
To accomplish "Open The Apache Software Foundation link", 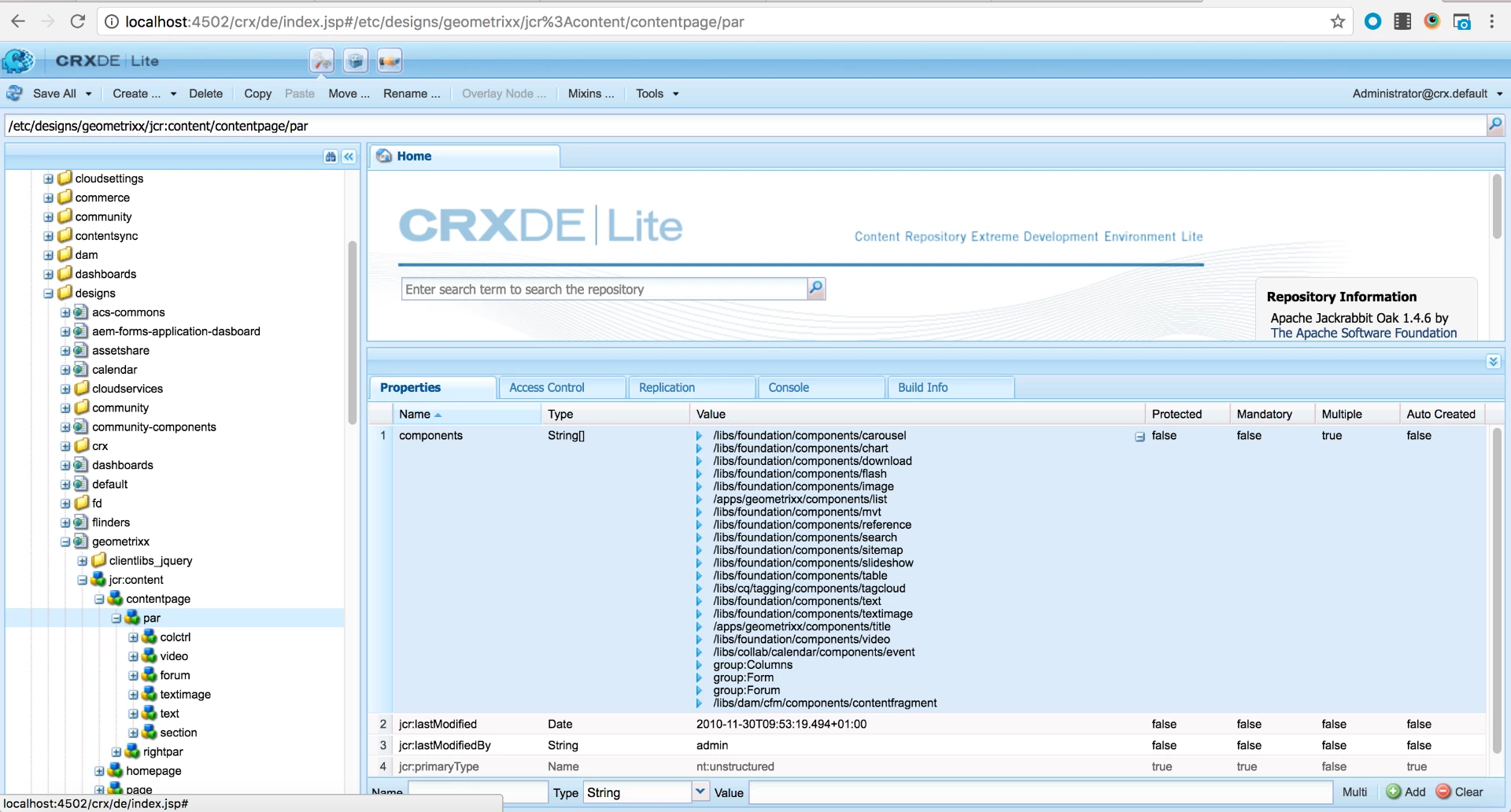I will pyautogui.click(x=1363, y=333).
